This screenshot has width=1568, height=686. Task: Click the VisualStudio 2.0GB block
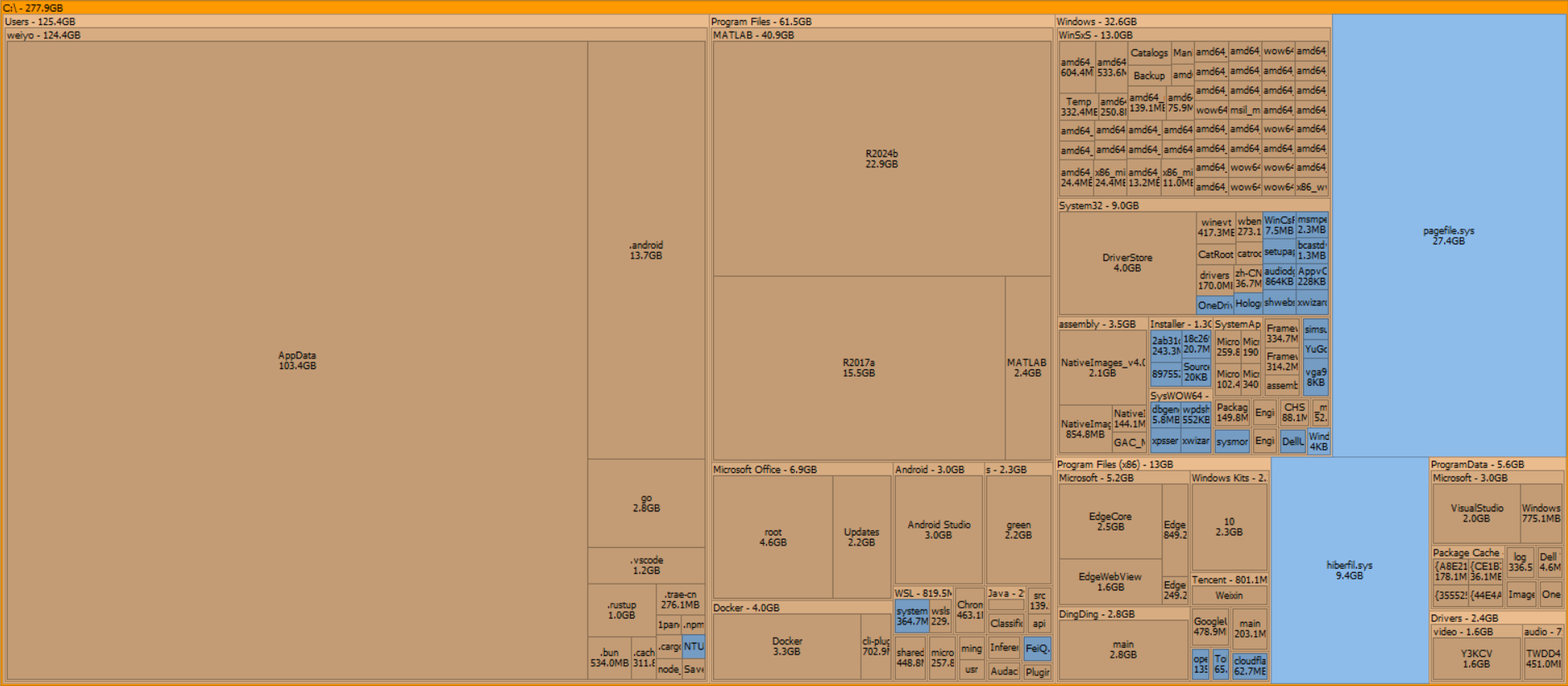pos(1477,513)
